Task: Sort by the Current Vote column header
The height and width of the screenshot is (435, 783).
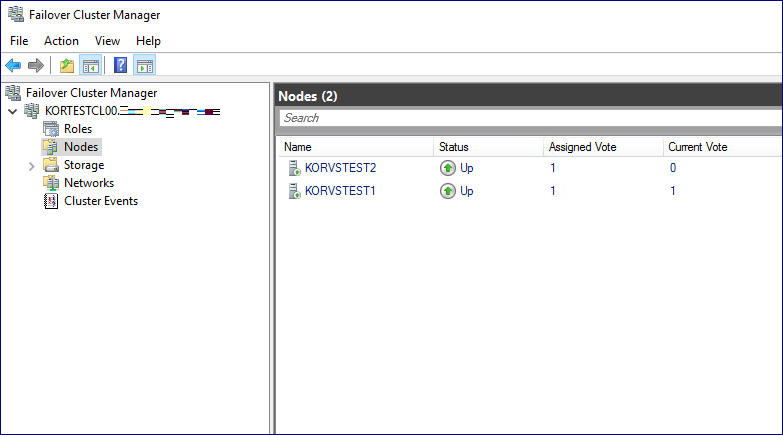Action: pyautogui.click(x=723, y=147)
